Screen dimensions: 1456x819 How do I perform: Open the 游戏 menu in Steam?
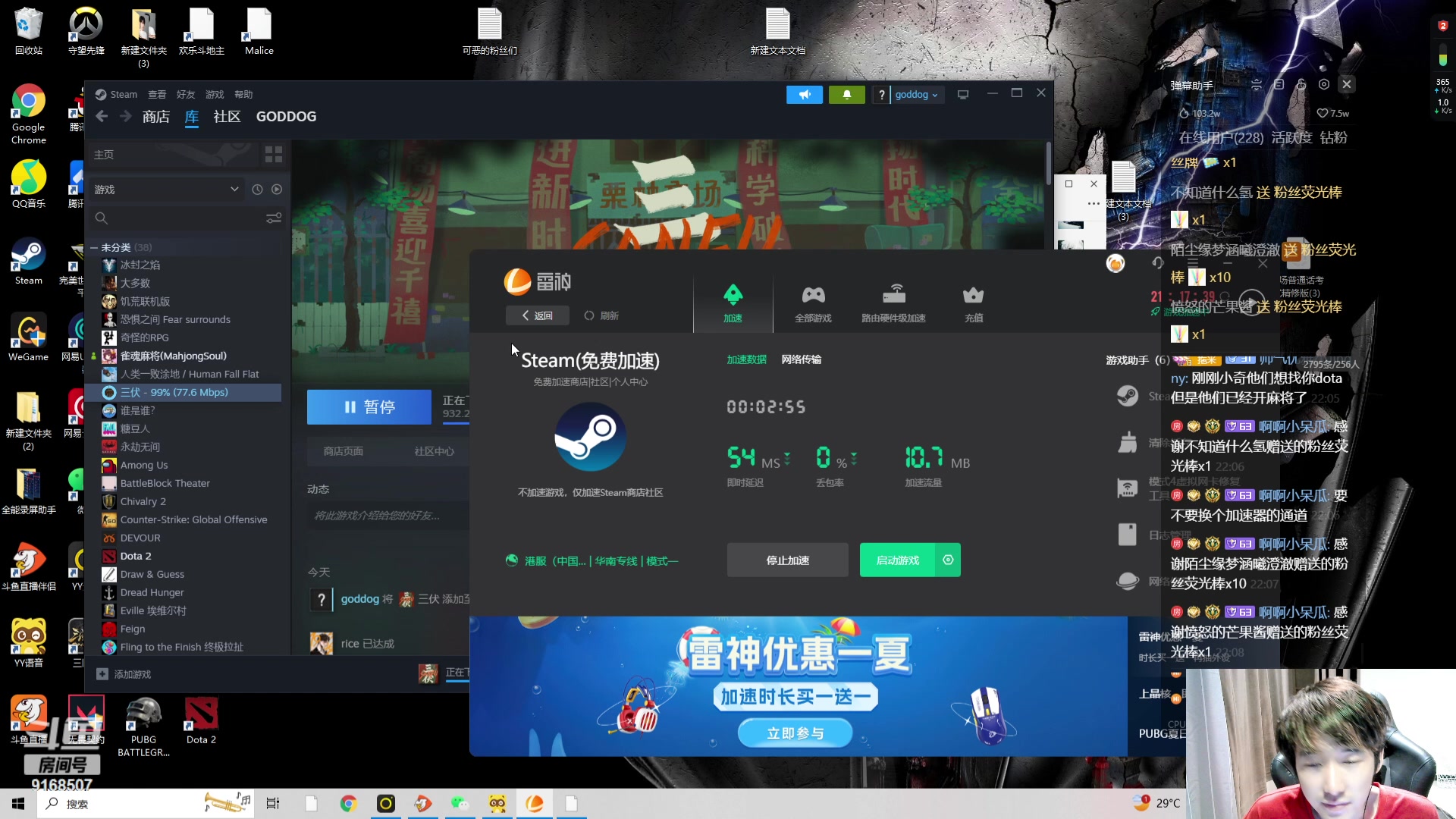coord(215,95)
